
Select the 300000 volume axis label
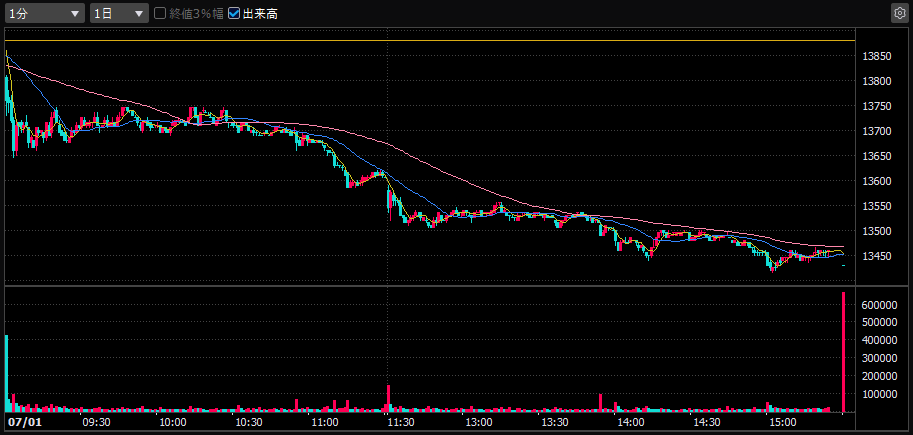pos(880,358)
